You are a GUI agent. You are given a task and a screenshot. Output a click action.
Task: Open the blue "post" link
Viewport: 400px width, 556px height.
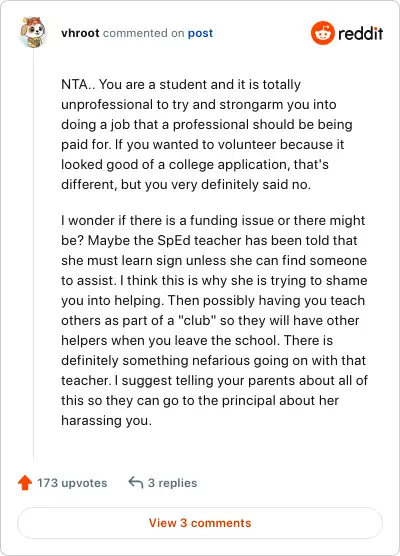[x=200, y=33]
